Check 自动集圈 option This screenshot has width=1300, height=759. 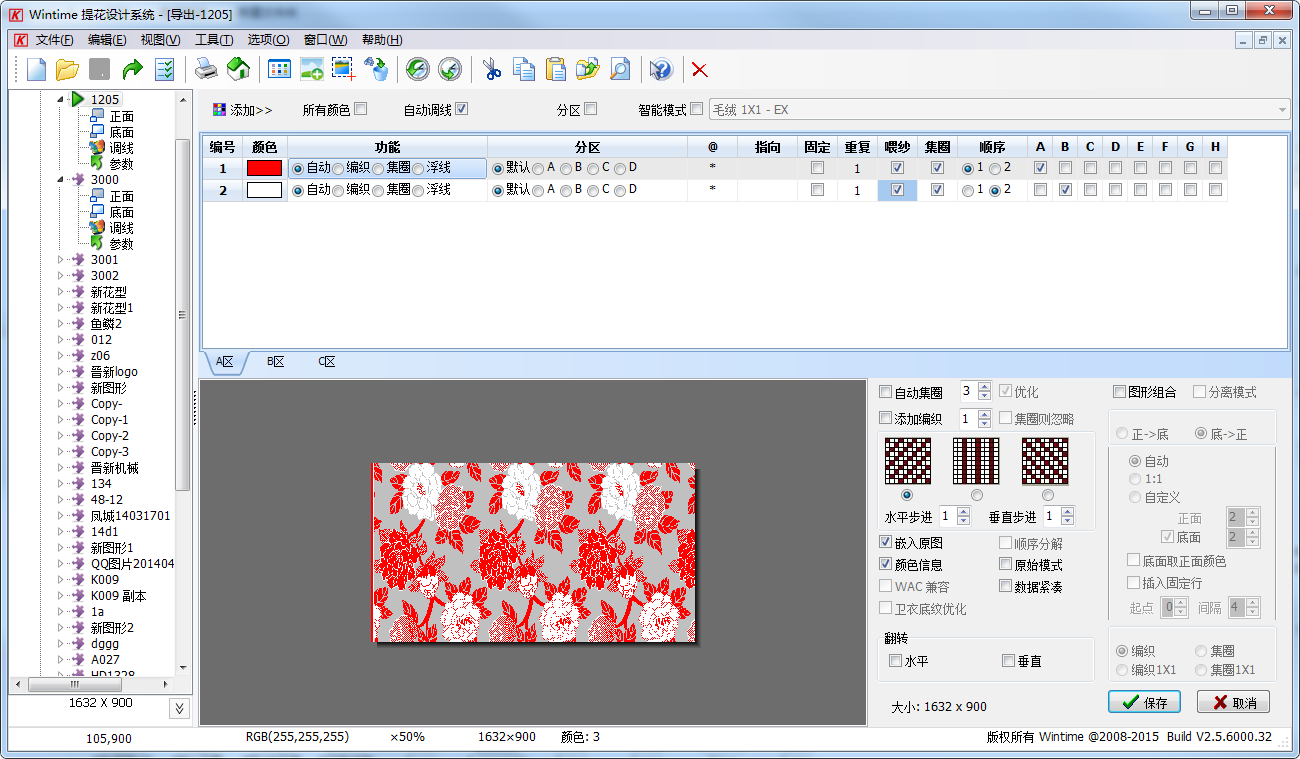(x=885, y=392)
